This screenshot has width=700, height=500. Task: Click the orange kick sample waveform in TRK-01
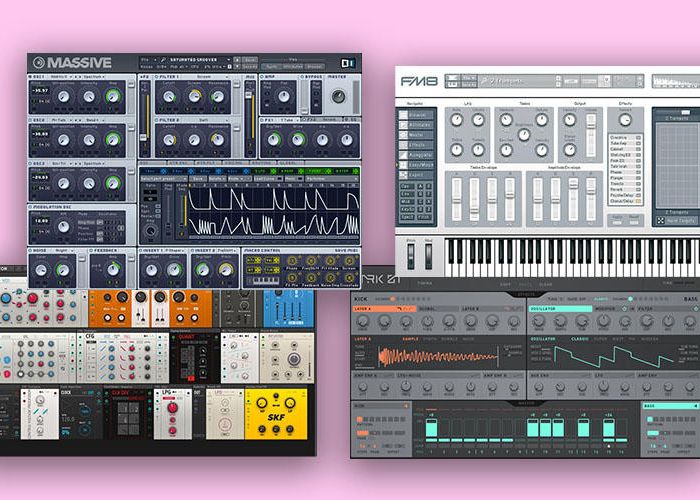438,356
